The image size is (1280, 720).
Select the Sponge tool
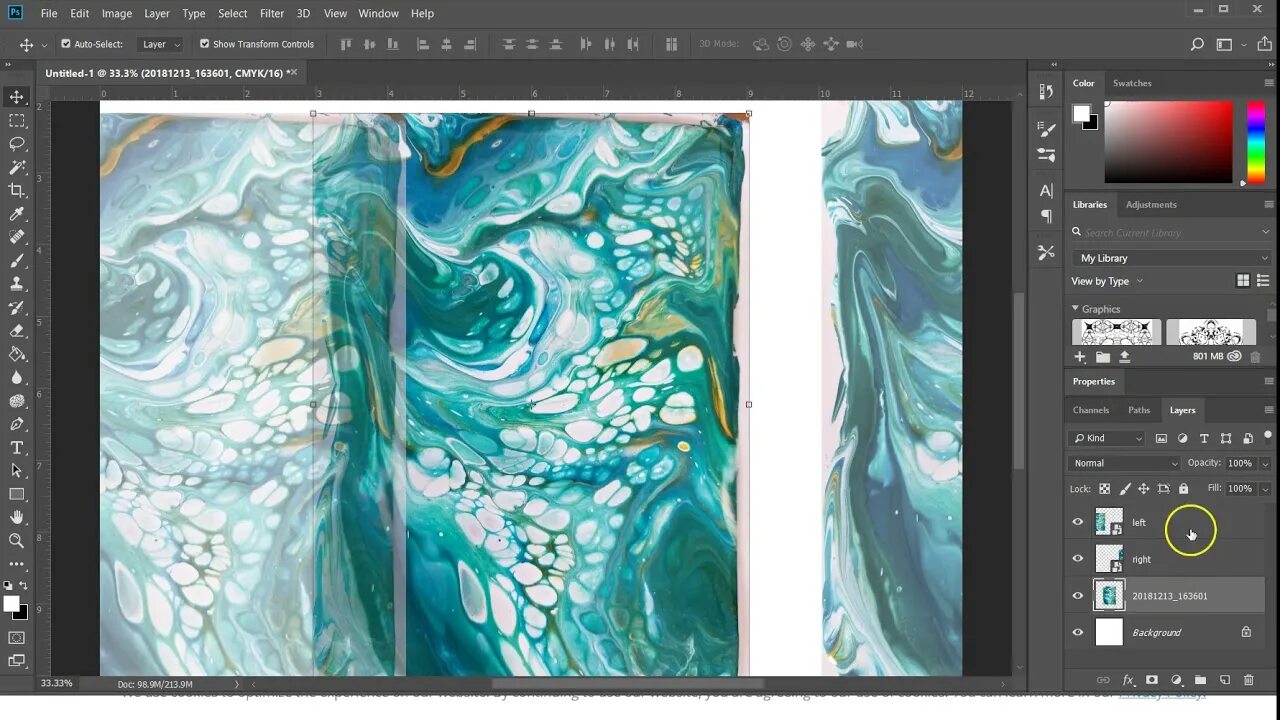(x=17, y=401)
